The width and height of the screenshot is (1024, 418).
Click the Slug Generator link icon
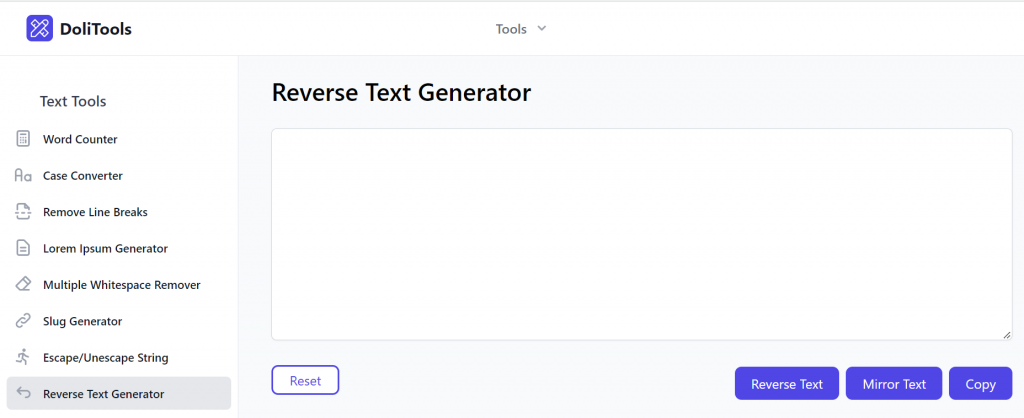23,321
